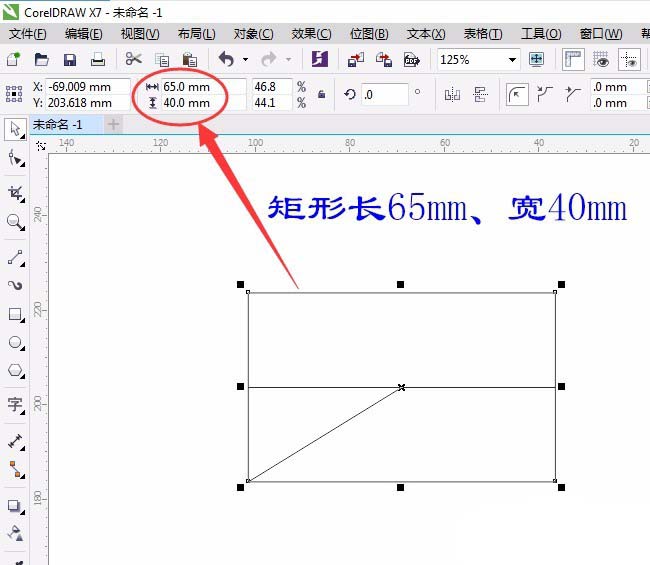Viewport: 650px width, 565px height.
Task: Select round corner style
Action: [x=517, y=95]
